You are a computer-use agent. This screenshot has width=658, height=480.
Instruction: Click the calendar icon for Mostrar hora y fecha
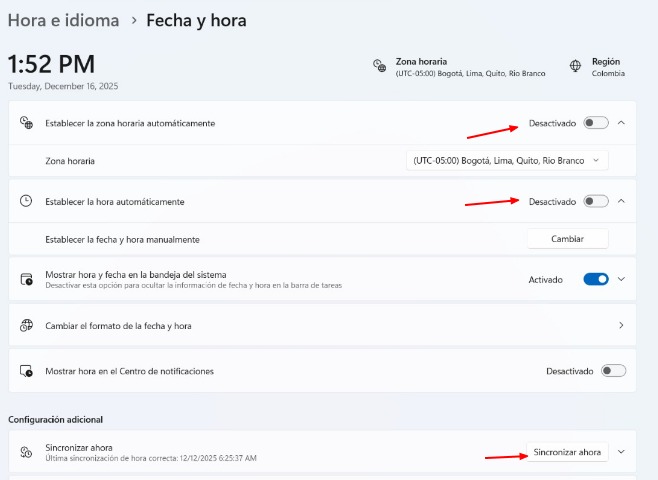(27, 279)
